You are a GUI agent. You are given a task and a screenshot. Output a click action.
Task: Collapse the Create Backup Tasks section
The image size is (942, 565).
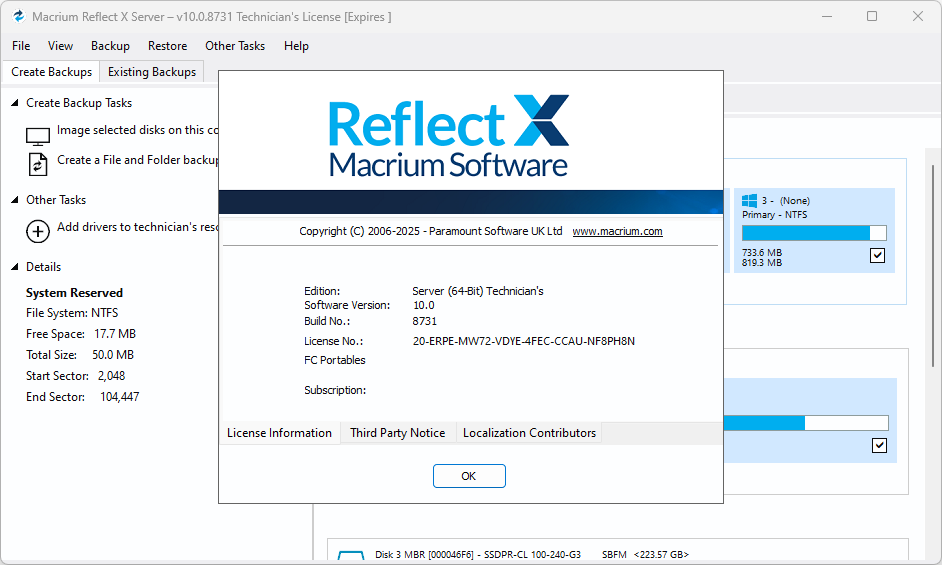tap(15, 103)
